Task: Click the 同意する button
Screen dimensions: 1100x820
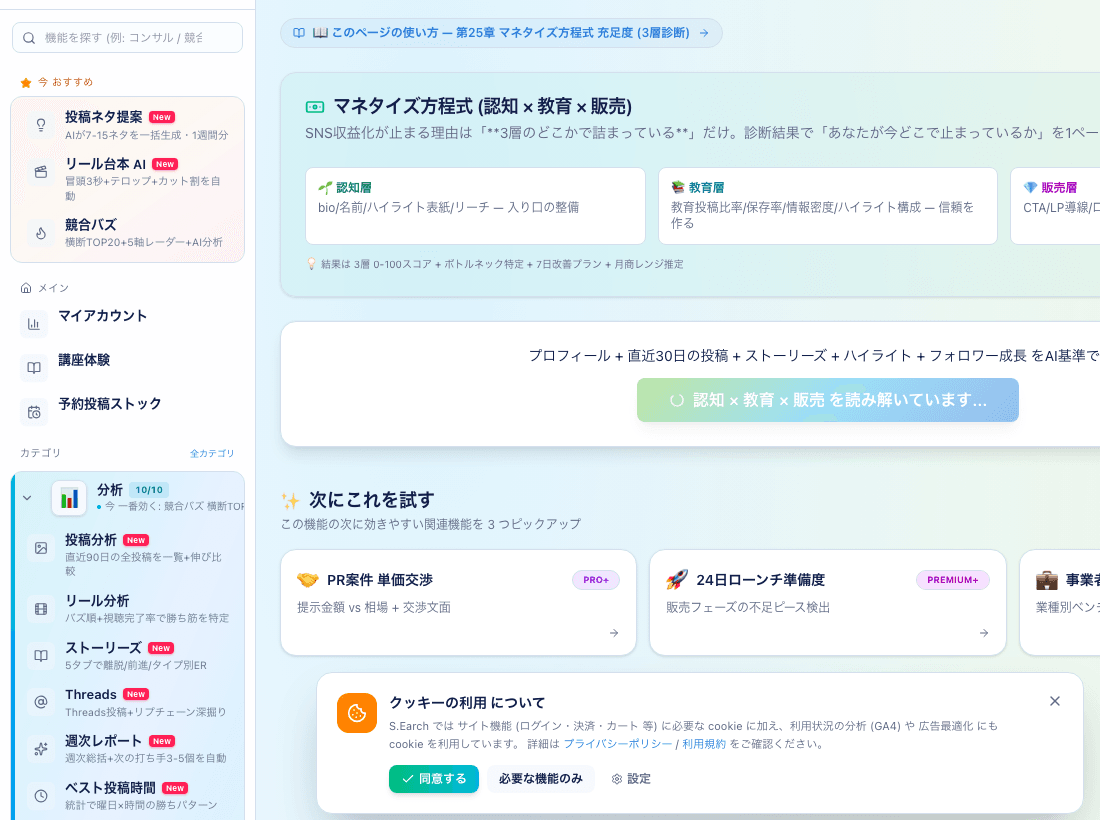Action: [x=434, y=779]
